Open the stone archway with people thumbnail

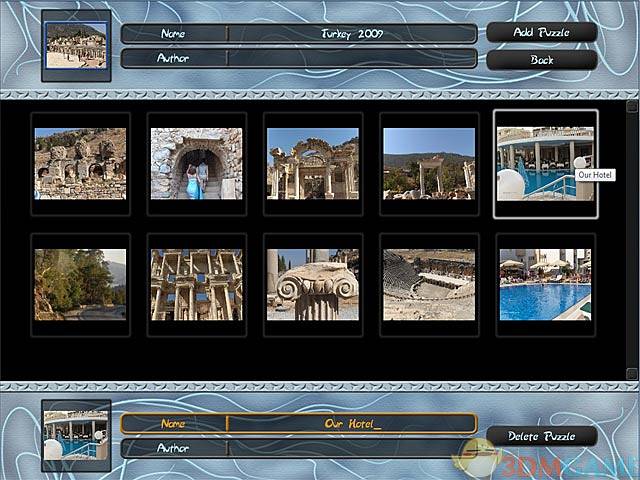coord(196,163)
